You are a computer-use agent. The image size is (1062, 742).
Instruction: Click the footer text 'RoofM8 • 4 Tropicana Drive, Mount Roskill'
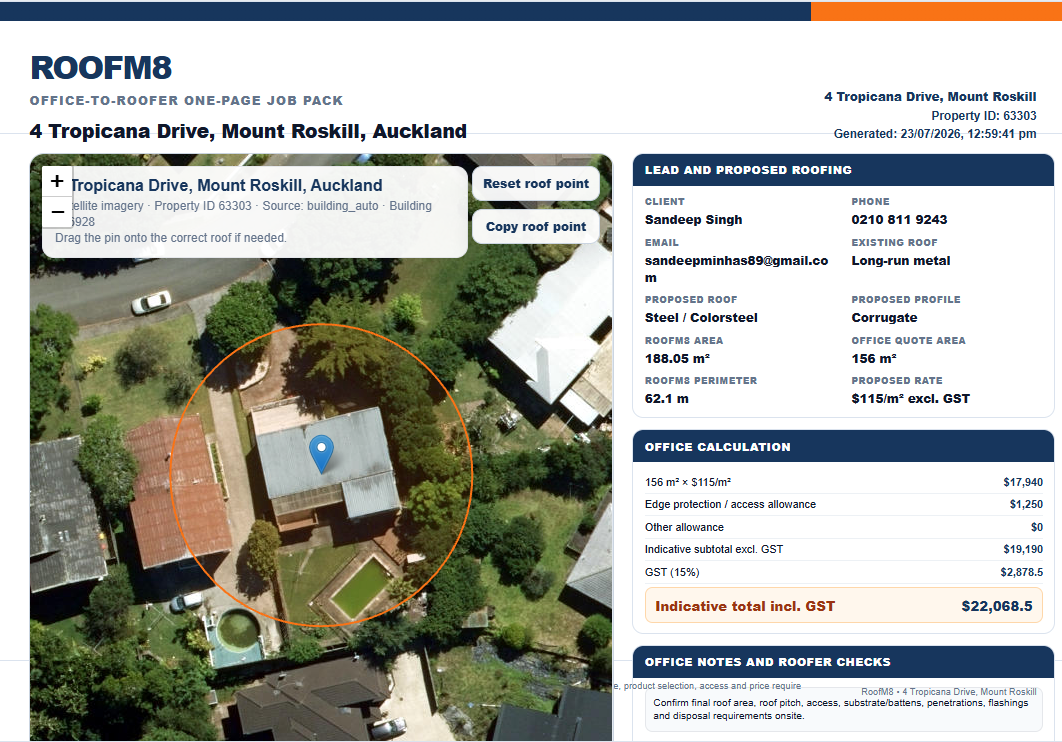(x=948, y=692)
